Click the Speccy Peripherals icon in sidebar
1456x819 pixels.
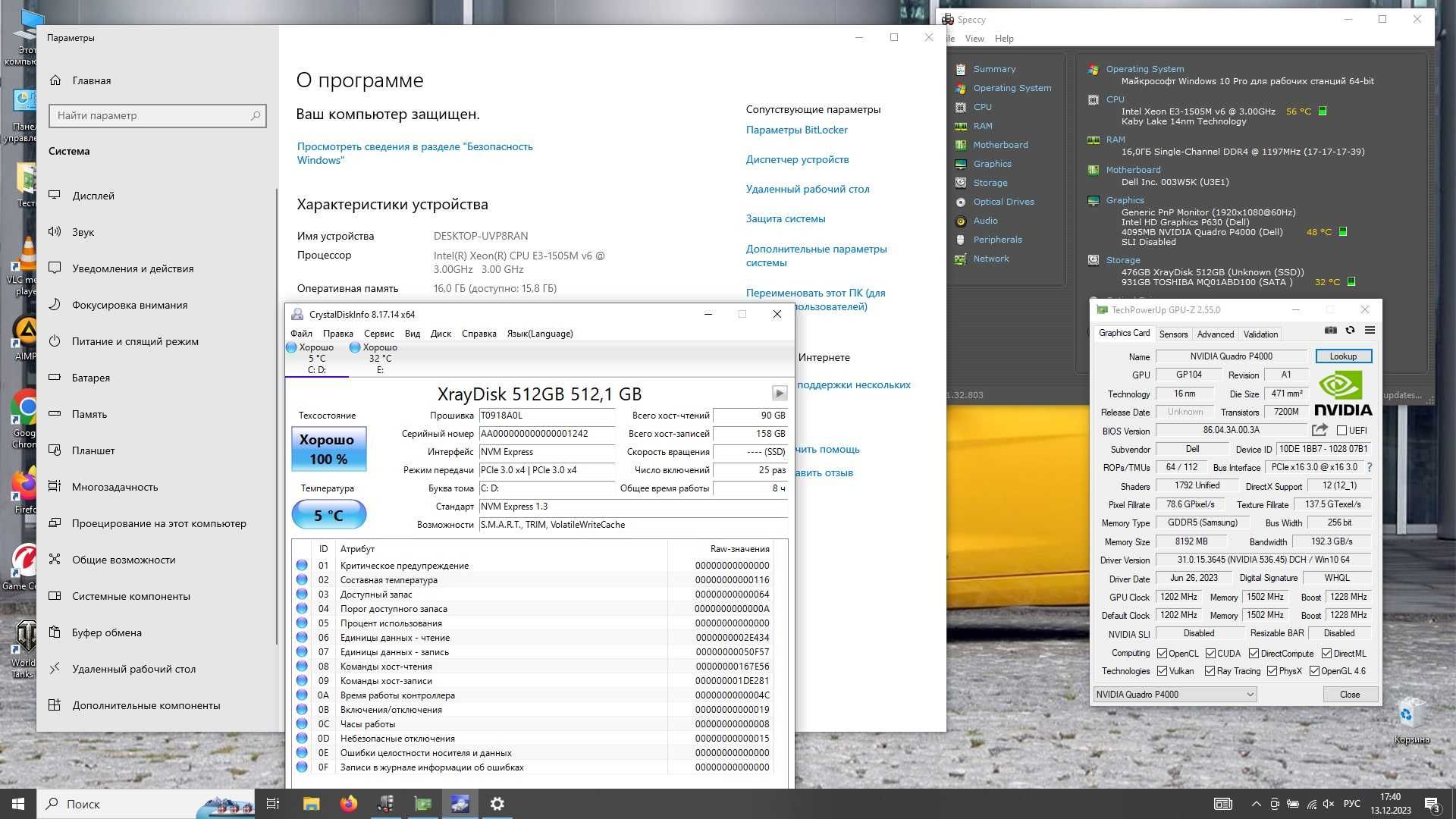tap(960, 240)
